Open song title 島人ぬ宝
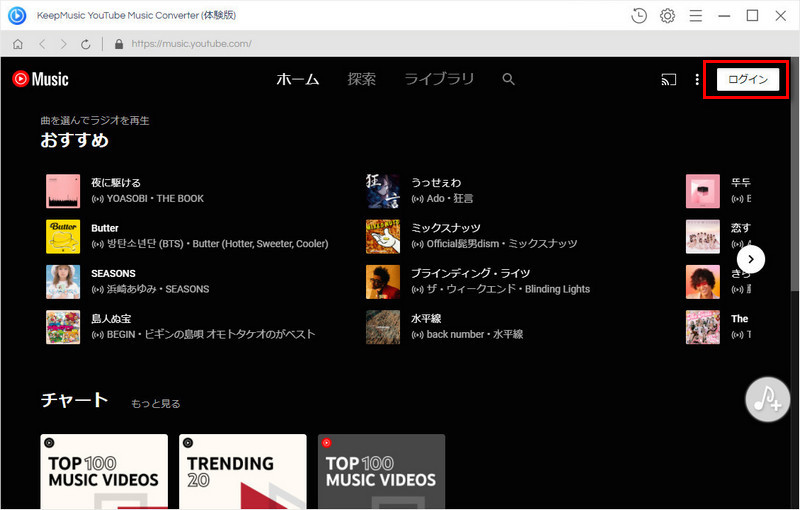This screenshot has width=800, height=510. click(111, 319)
